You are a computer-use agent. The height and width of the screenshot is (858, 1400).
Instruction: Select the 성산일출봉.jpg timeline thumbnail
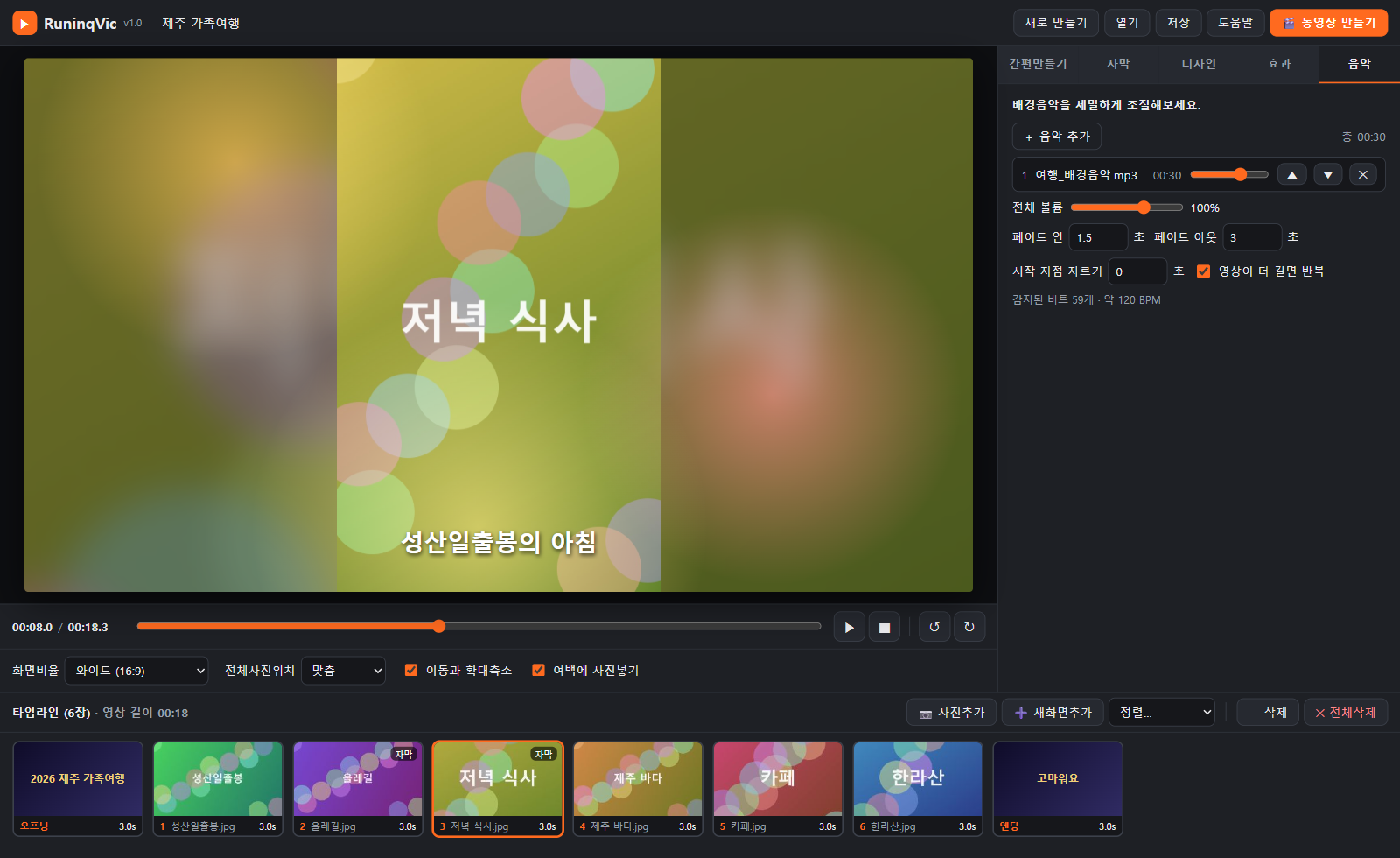click(x=218, y=789)
